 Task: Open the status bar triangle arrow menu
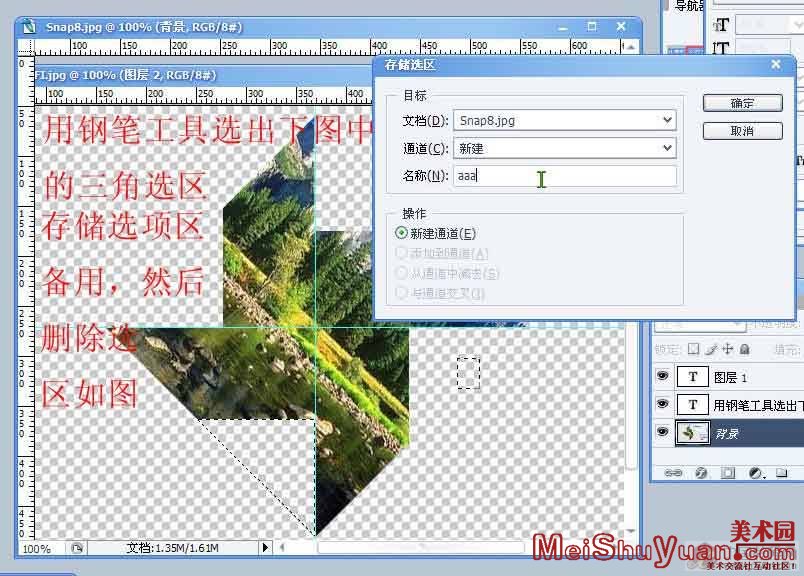pyautogui.click(x=265, y=548)
